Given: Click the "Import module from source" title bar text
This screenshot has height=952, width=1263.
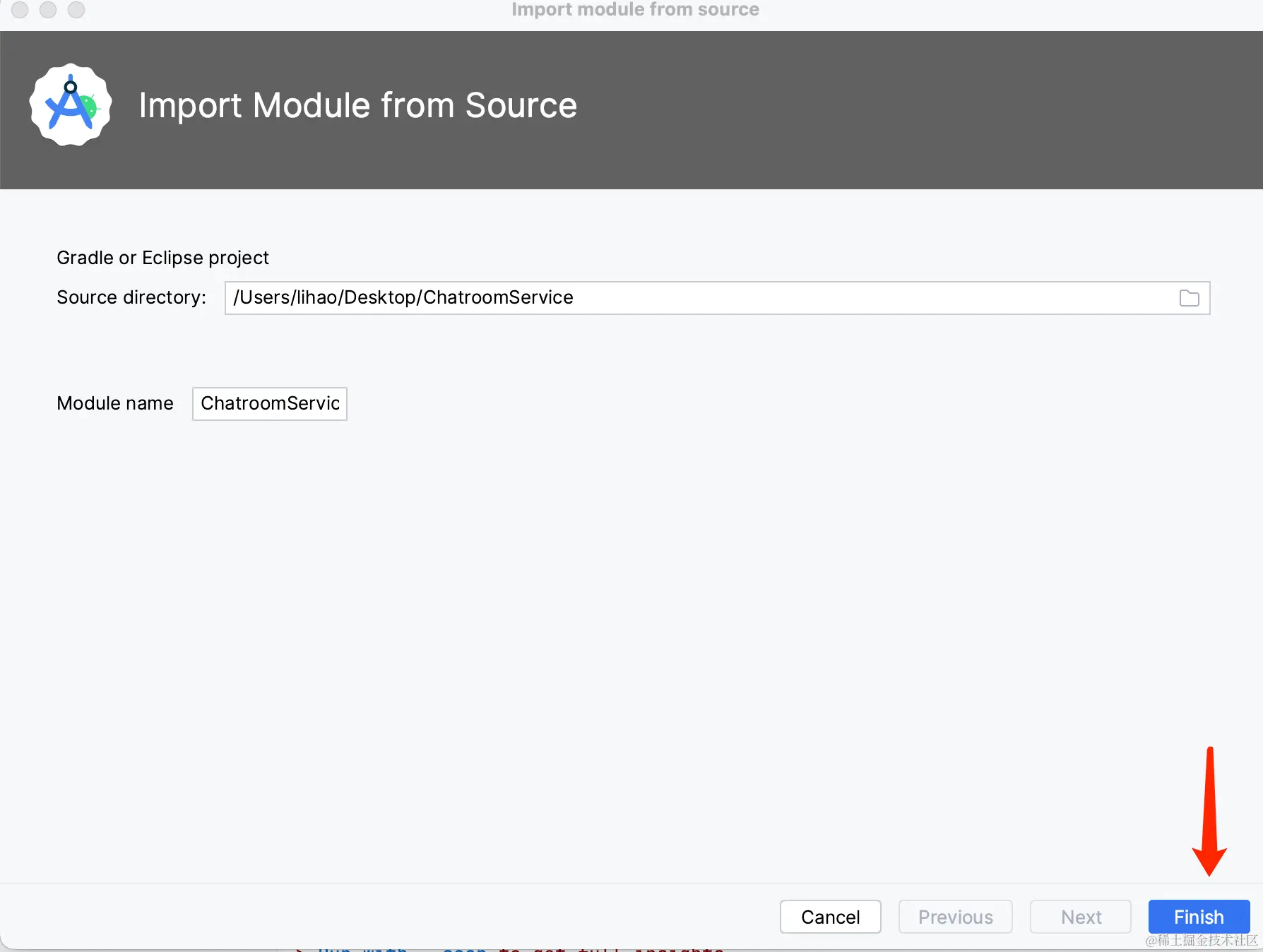Looking at the screenshot, I should point(635,9).
